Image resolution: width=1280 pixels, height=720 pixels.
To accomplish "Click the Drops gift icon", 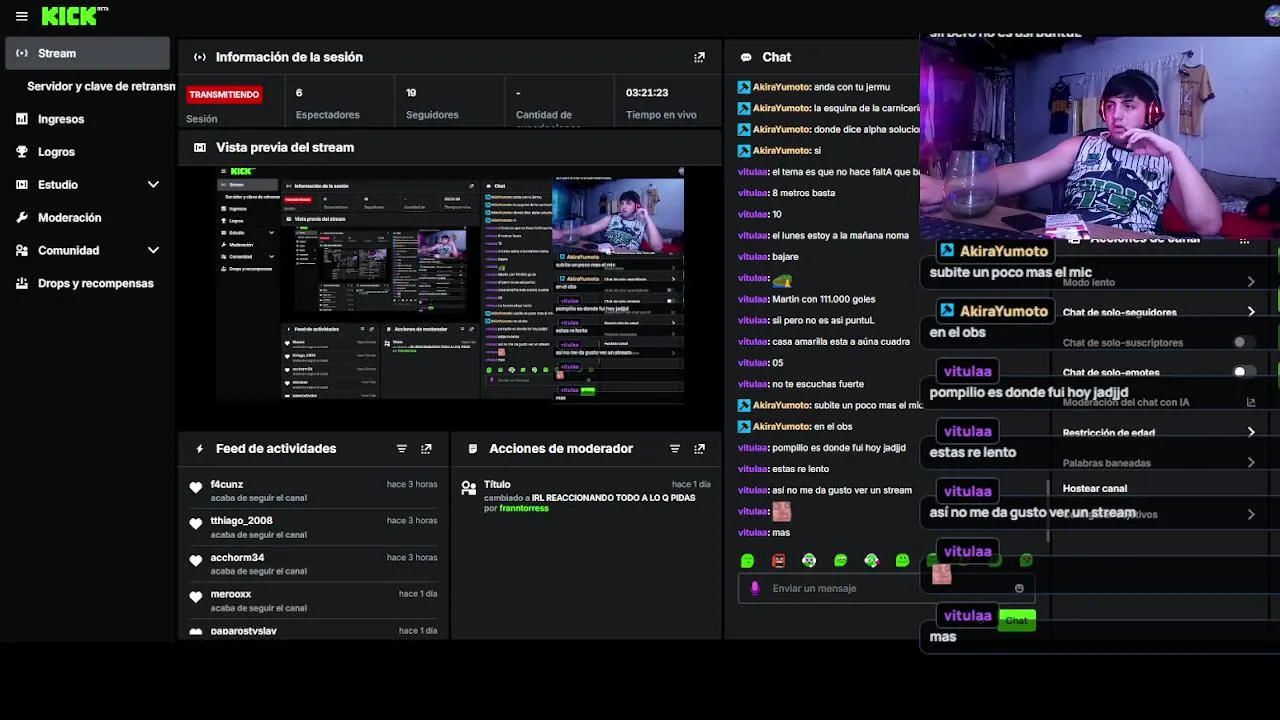I will coord(22,283).
